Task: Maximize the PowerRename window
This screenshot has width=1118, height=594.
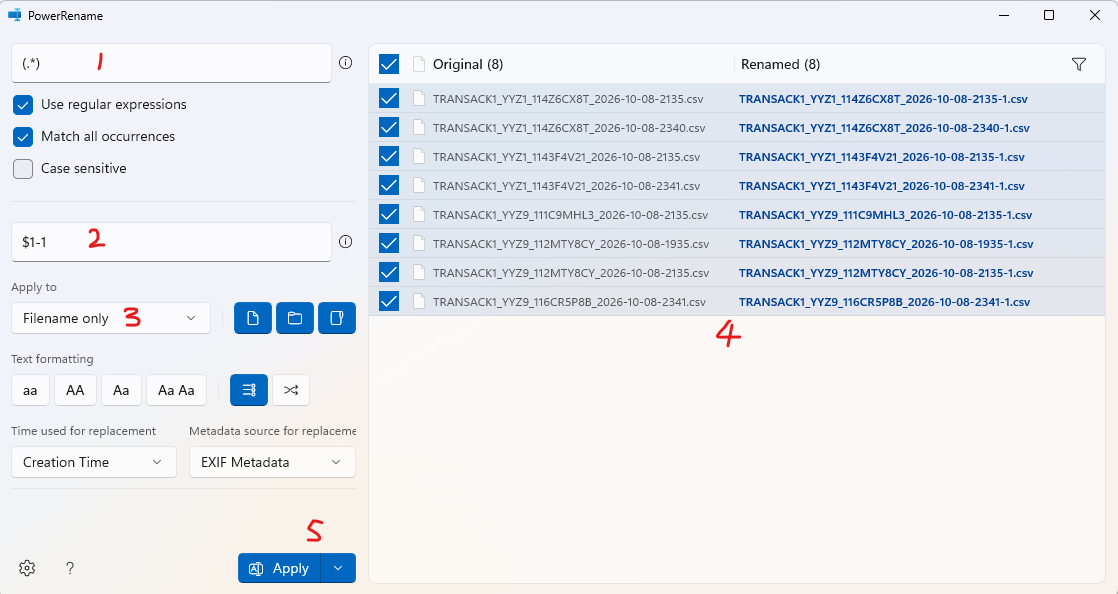Action: click(1049, 15)
